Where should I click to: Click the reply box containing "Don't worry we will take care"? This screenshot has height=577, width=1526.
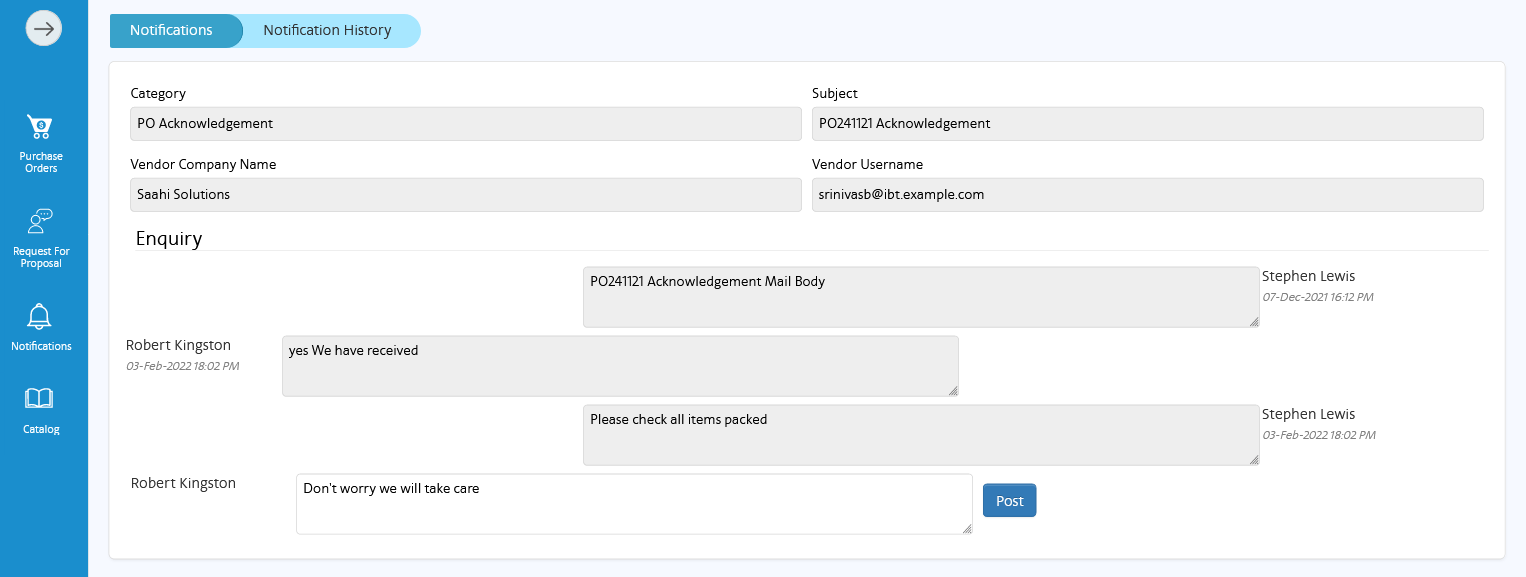click(633, 504)
